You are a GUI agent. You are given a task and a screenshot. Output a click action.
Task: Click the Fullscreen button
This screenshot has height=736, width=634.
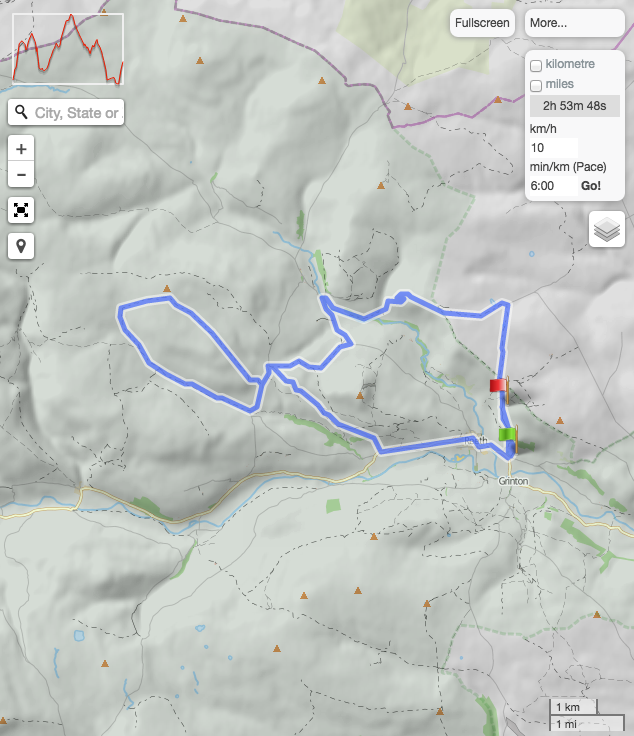482,23
